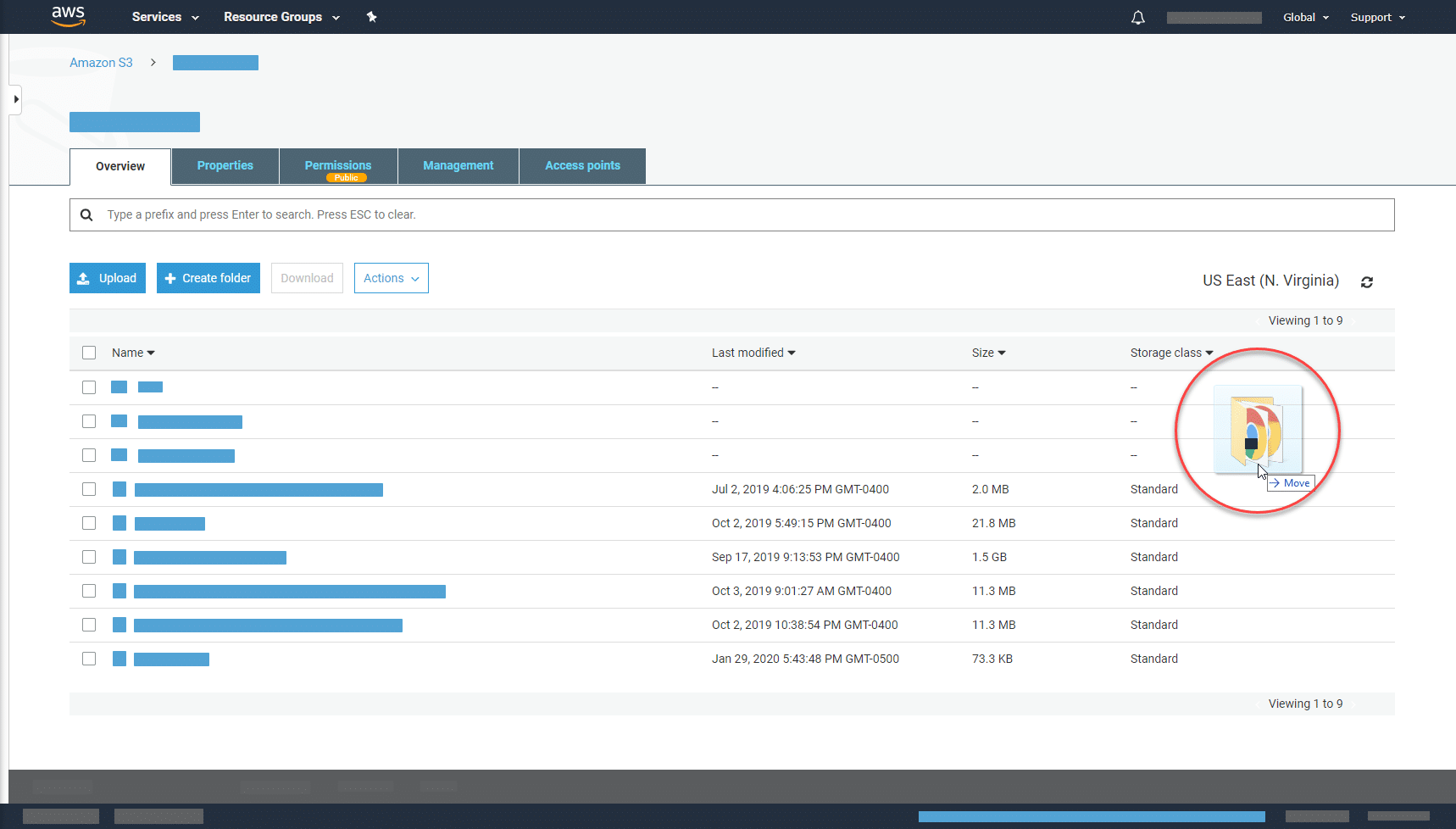Screen dimensions: 1456x829
Task: Click the favorites pin icon in top navbar
Action: (x=370, y=17)
